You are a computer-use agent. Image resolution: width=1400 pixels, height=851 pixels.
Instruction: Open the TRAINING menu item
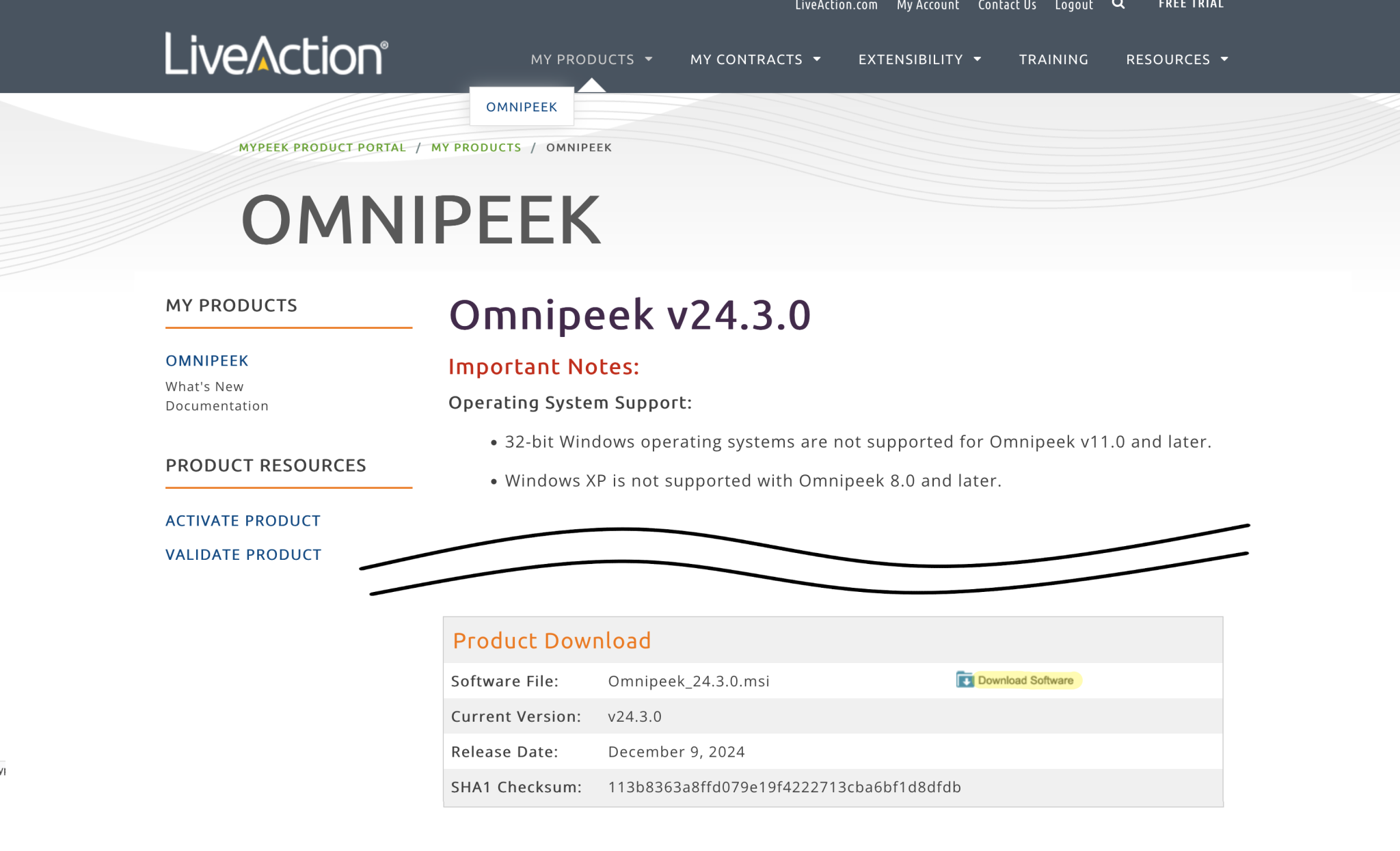click(x=1053, y=59)
